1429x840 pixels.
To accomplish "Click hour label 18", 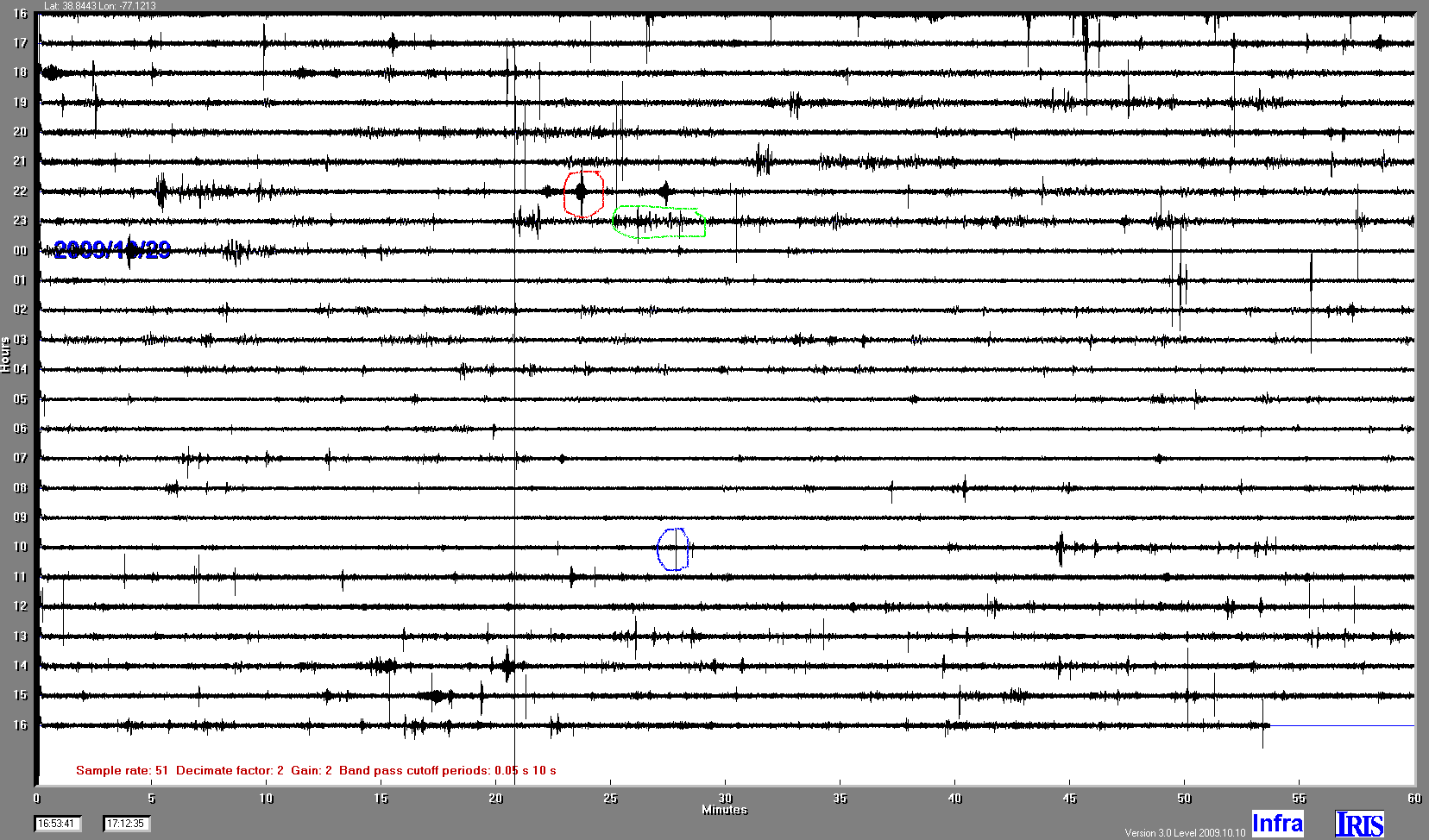I will pyautogui.click(x=20, y=72).
